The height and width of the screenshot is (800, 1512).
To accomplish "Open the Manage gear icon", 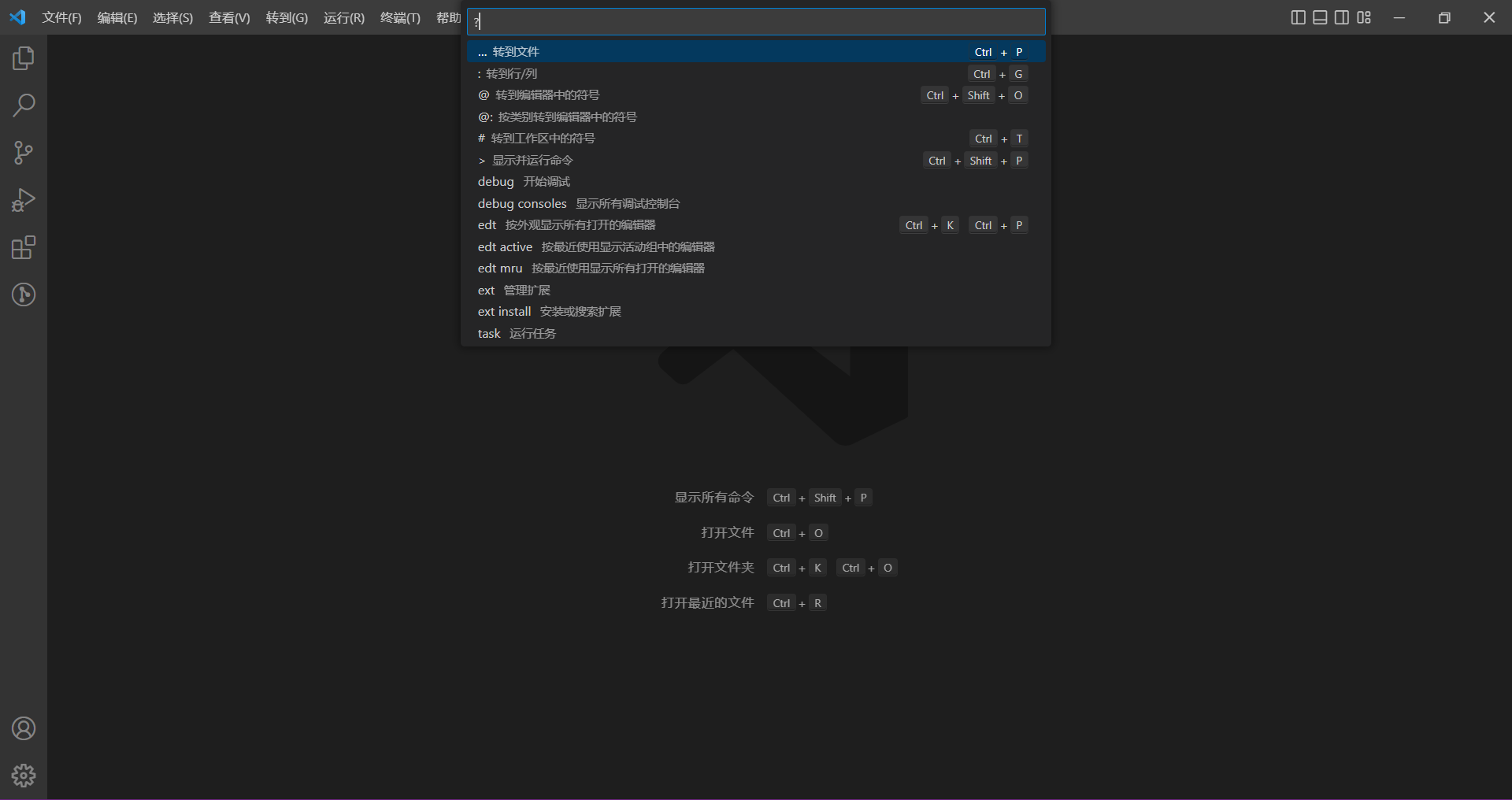I will (x=24, y=776).
